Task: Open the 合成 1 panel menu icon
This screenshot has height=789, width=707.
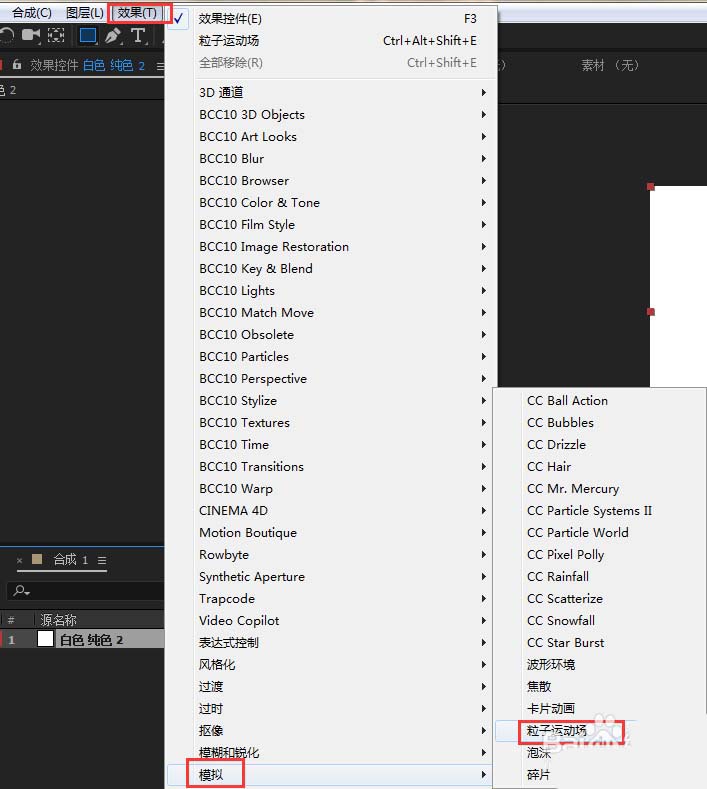Action: [x=102, y=560]
